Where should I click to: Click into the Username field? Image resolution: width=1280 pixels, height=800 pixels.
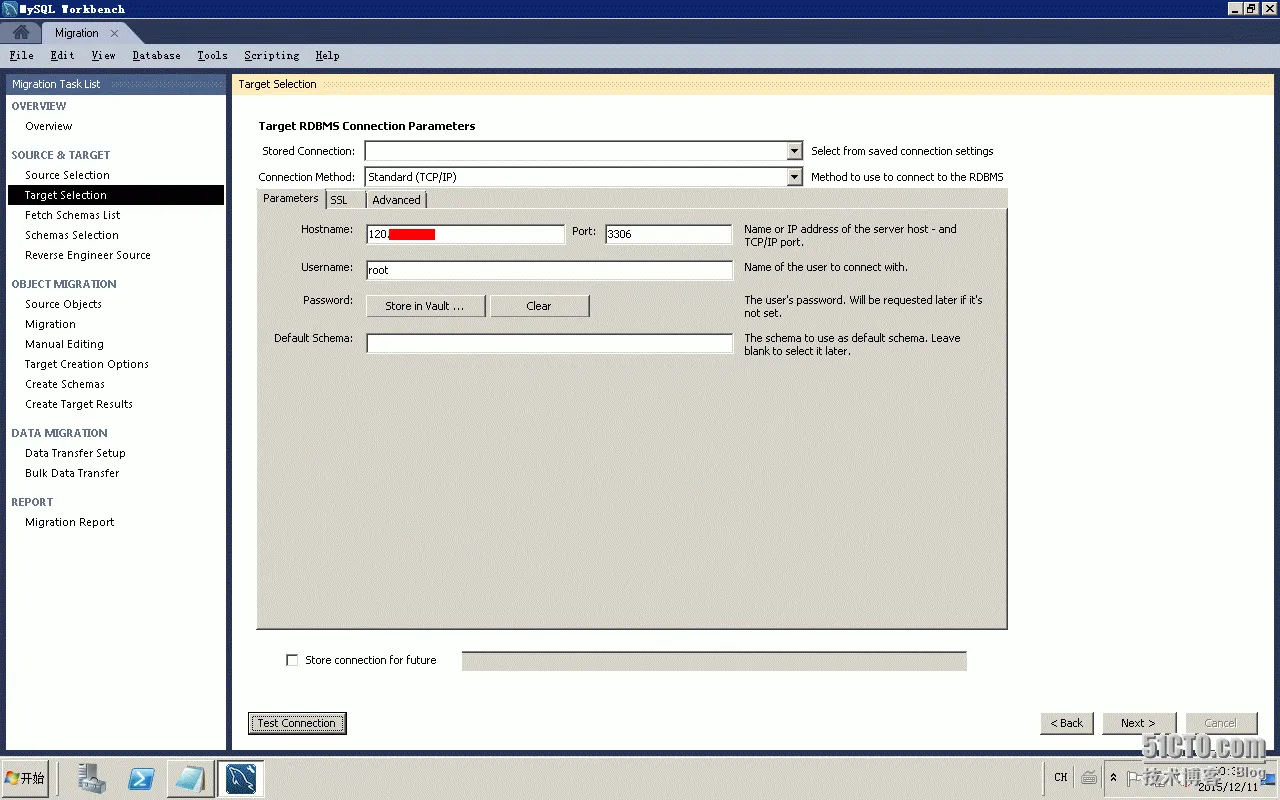[x=549, y=270]
